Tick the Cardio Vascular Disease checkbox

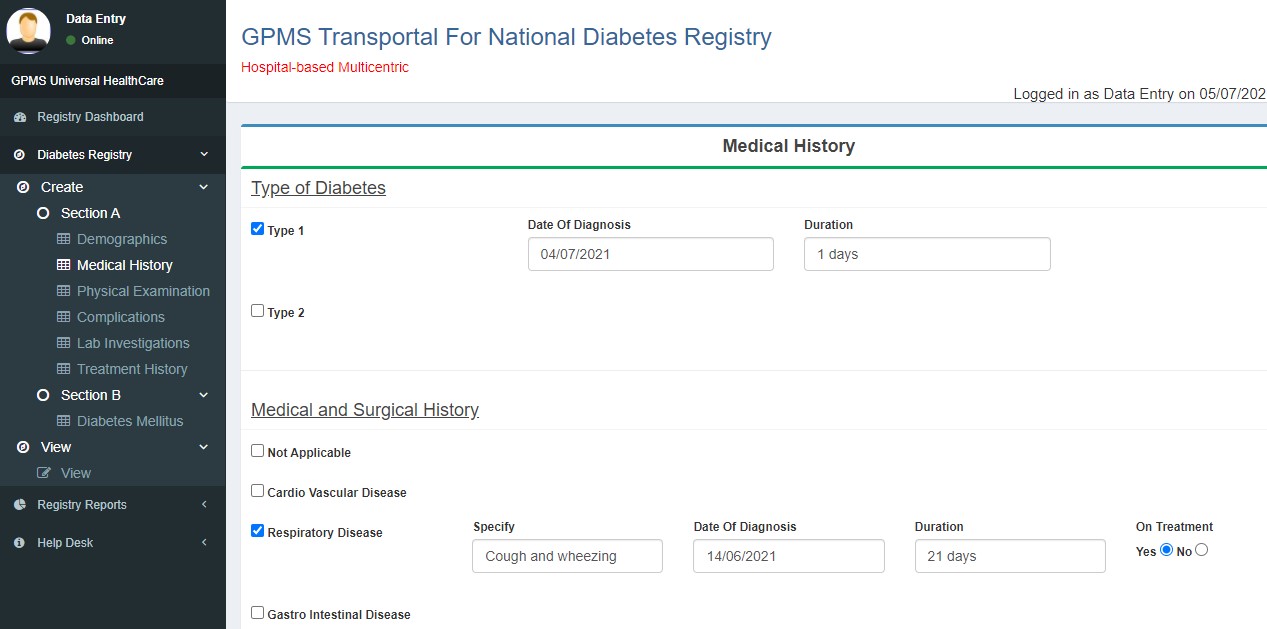(257, 491)
